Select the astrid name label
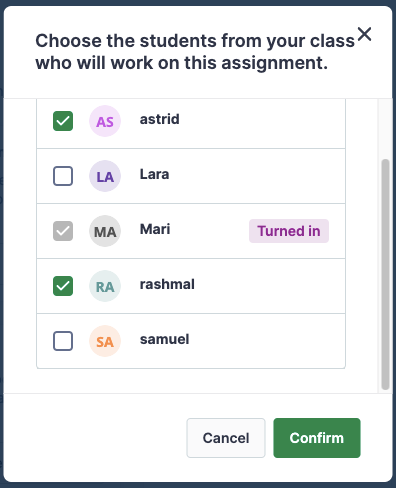This screenshot has height=488, width=396. click(160, 119)
